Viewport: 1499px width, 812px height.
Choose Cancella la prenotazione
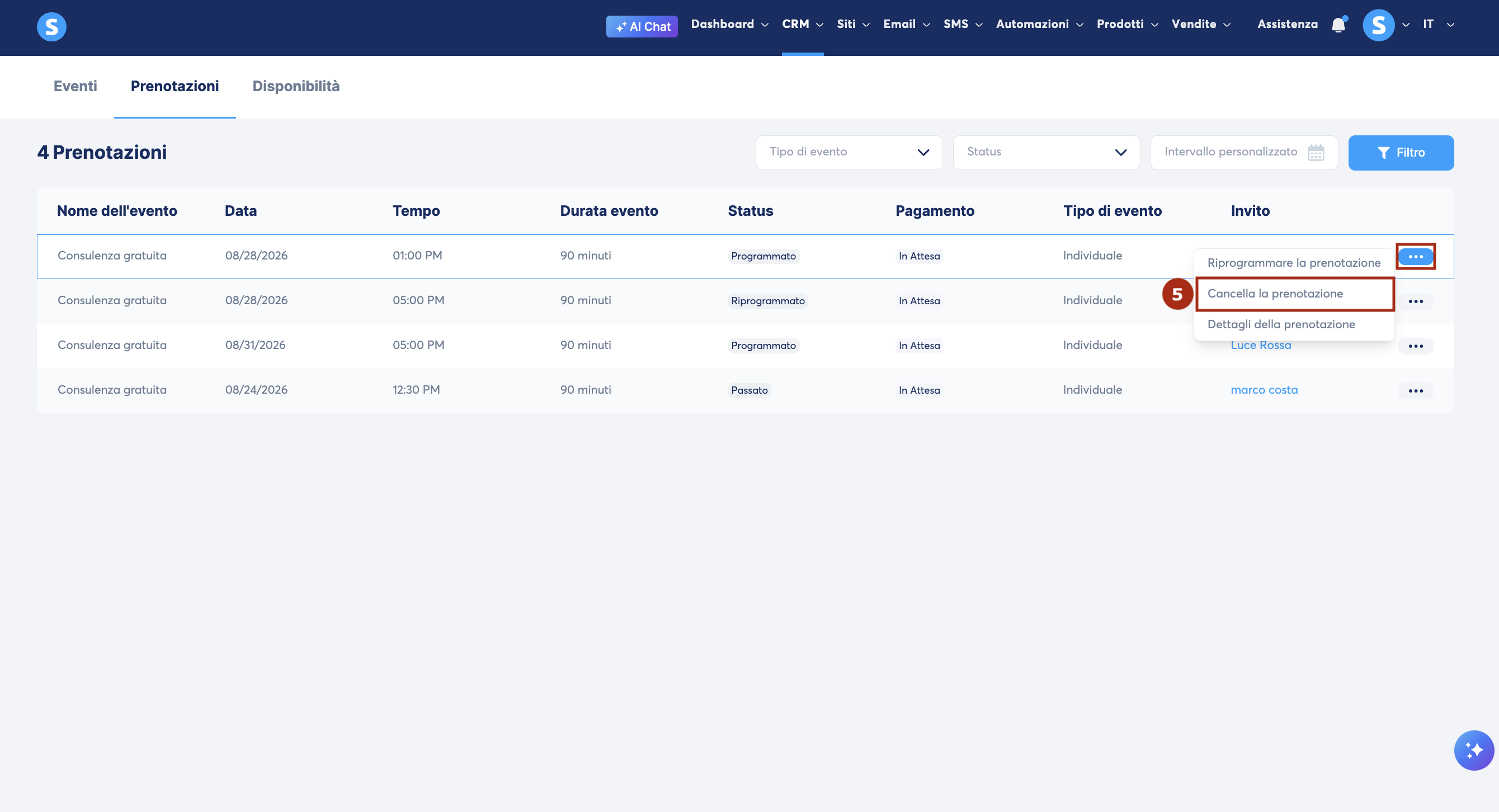tap(1294, 294)
